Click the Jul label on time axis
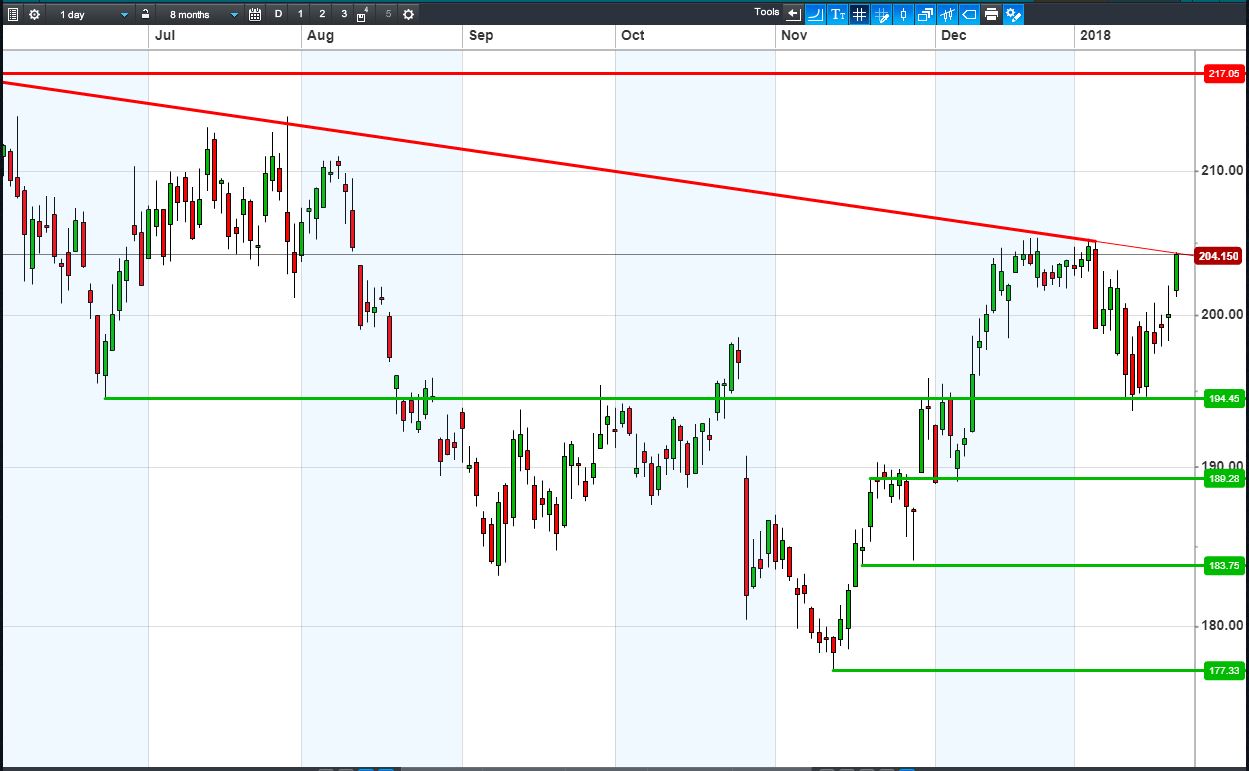1249x771 pixels. coord(165,35)
